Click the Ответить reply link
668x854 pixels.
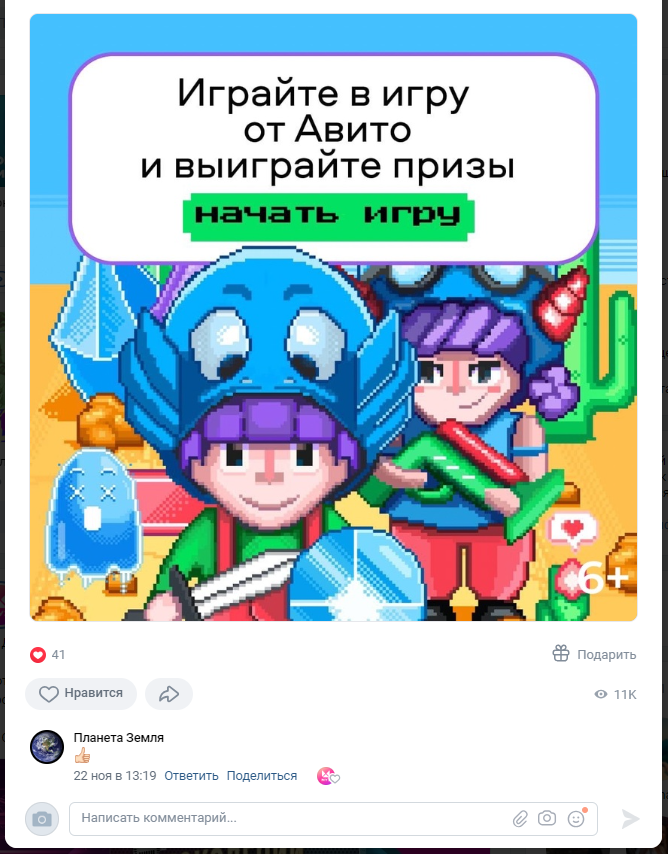pos(191,776)
